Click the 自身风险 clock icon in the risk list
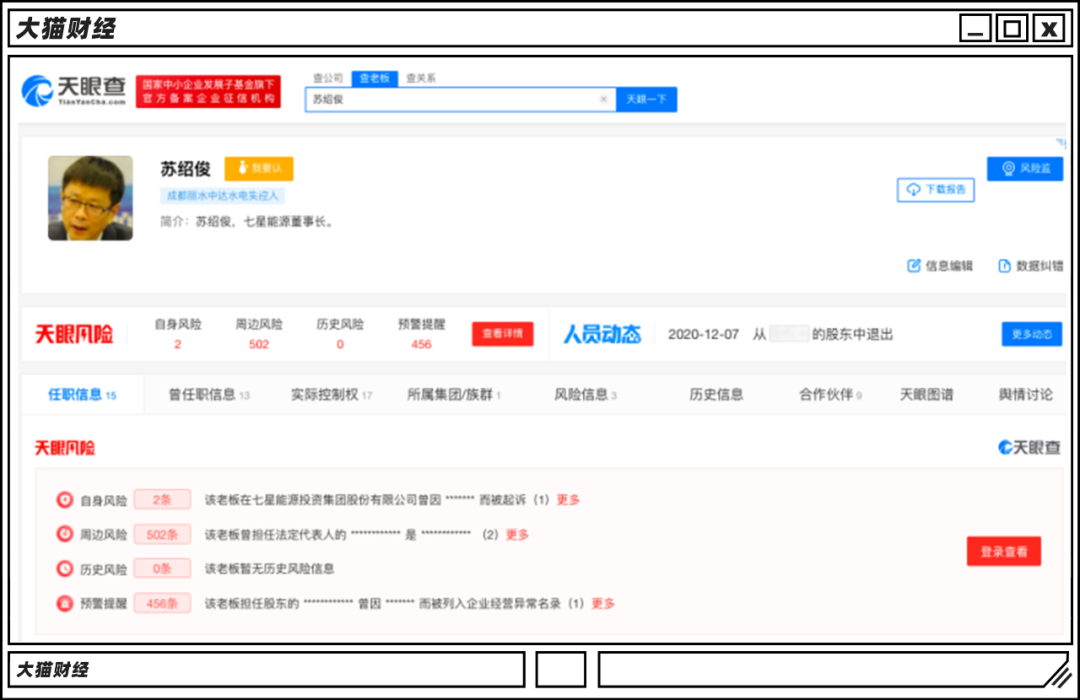 (65, 500)
